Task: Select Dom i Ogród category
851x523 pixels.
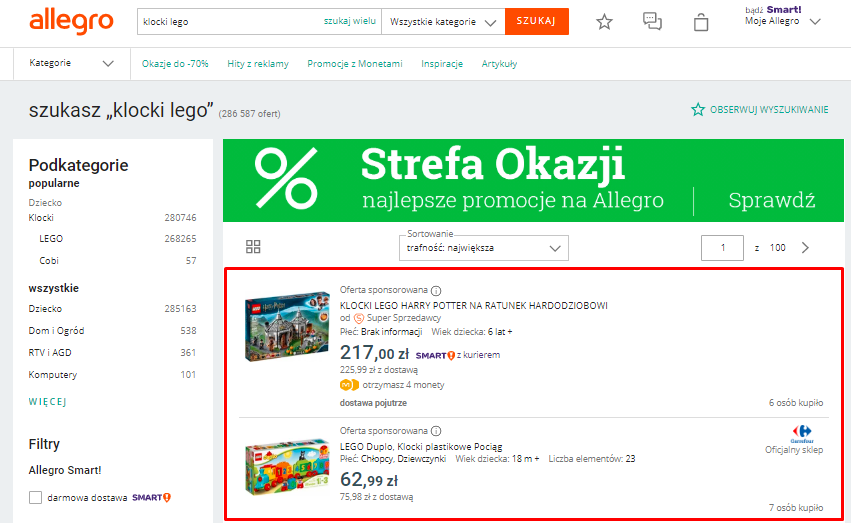Action: point(56,331)
